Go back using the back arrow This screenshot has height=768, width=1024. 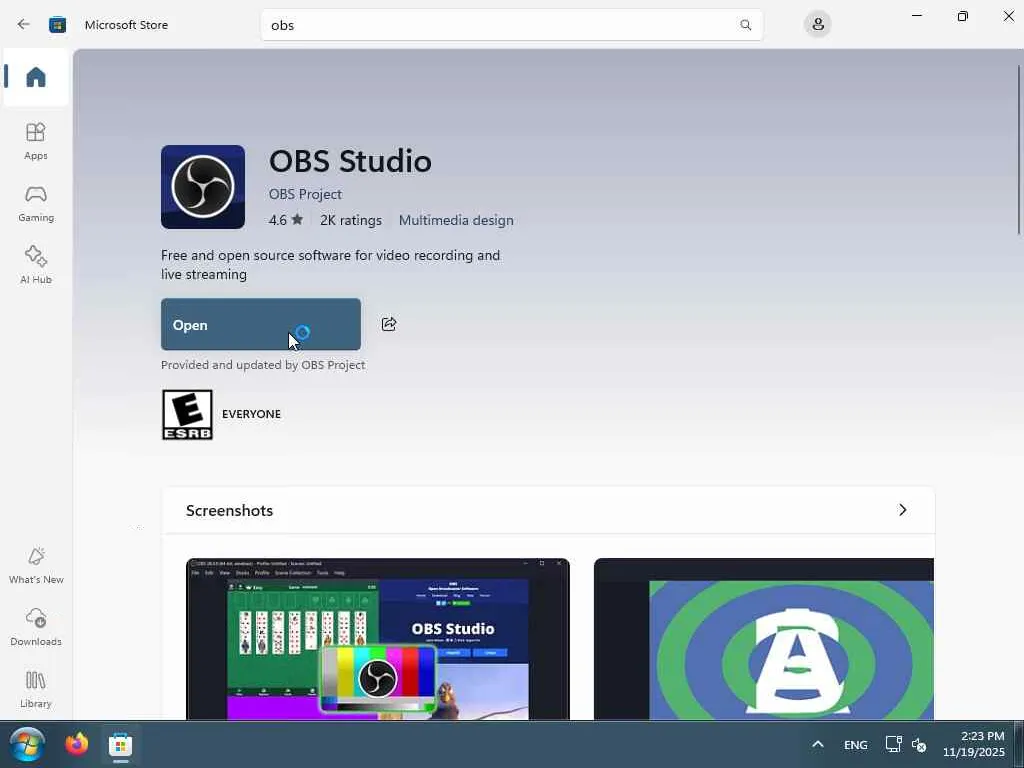[x=24, y=25]
